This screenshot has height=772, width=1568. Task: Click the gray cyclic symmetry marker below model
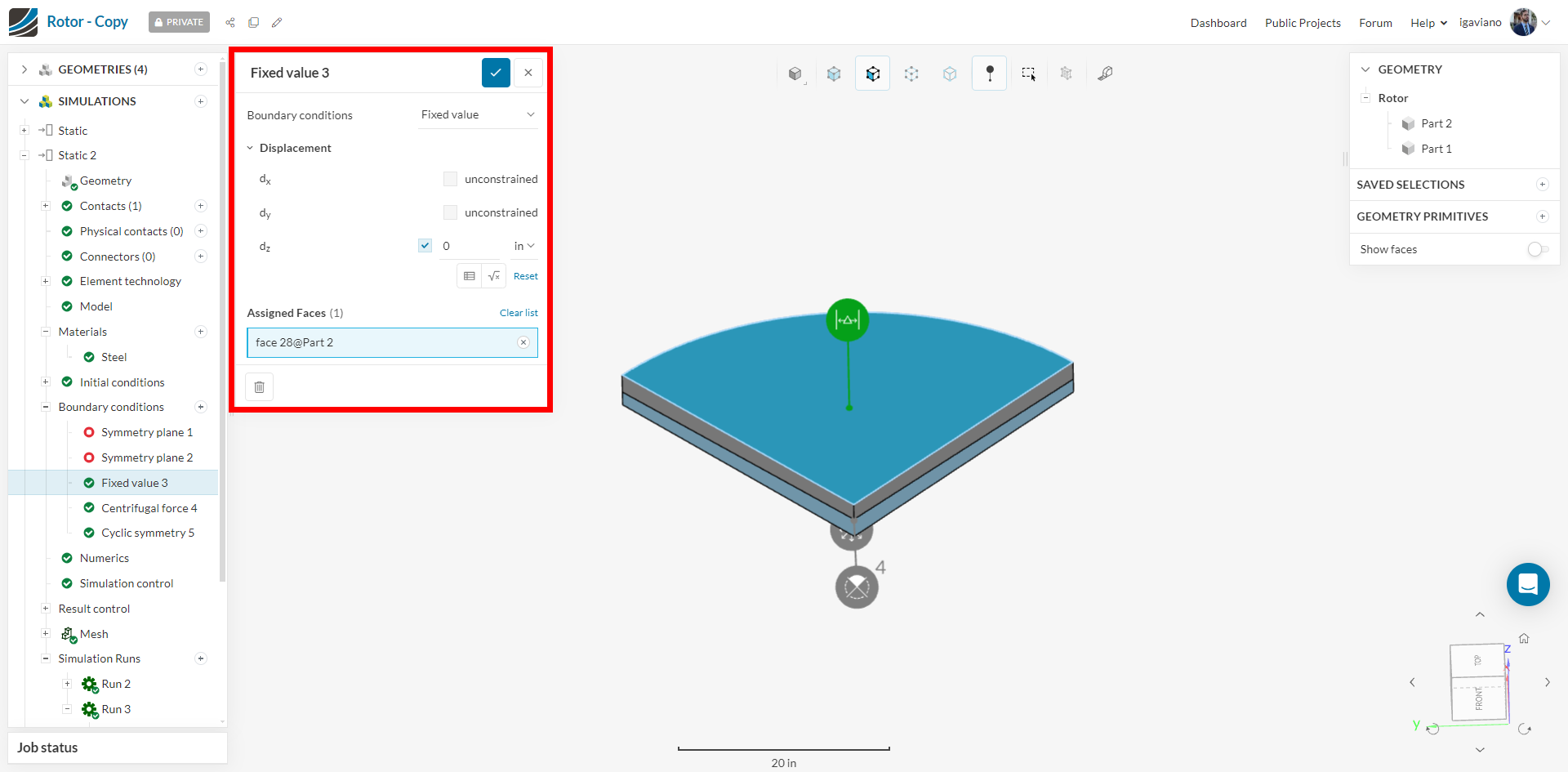click(857, 587)
